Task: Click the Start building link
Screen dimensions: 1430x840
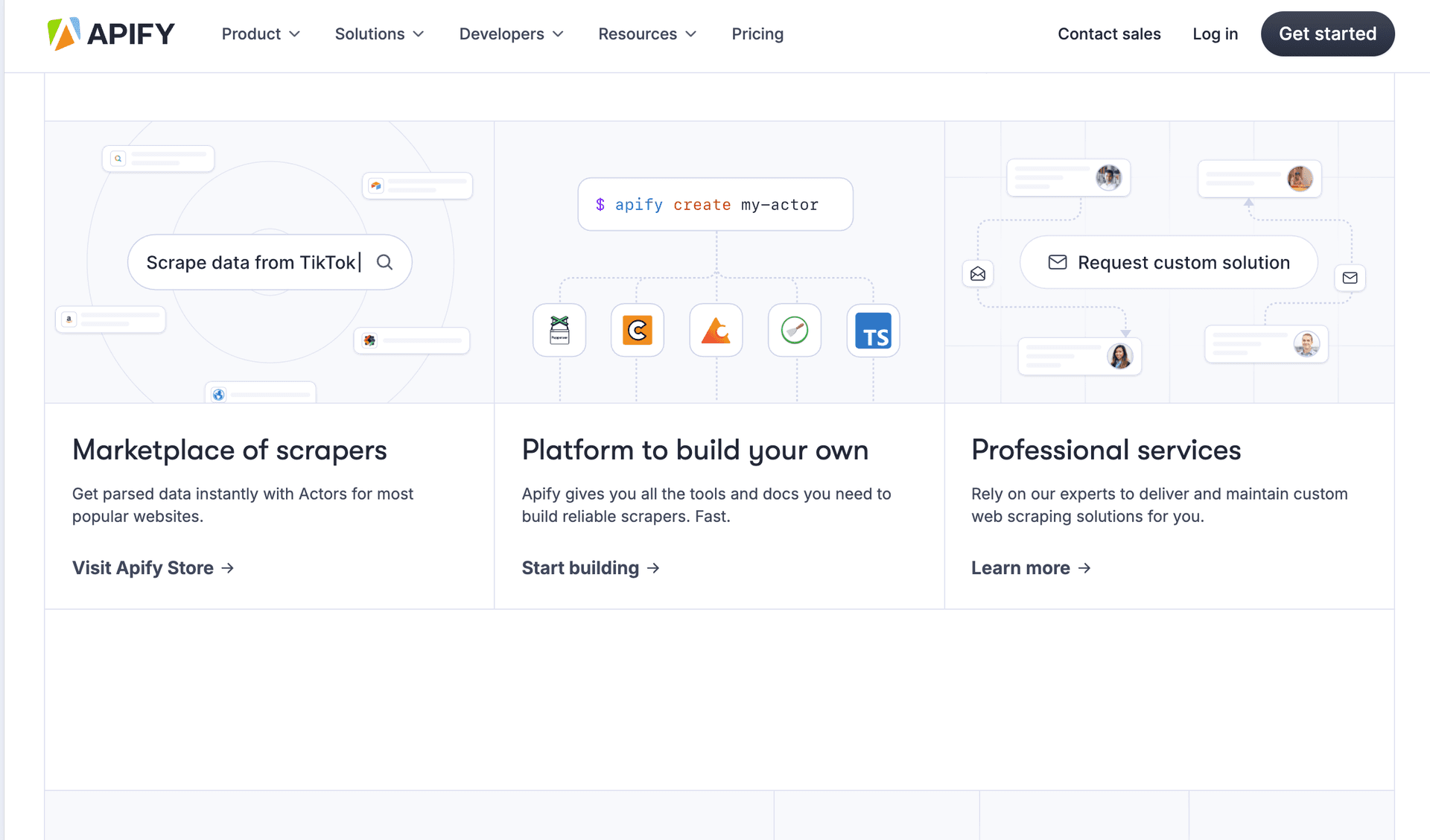Action: click(591, 568)
